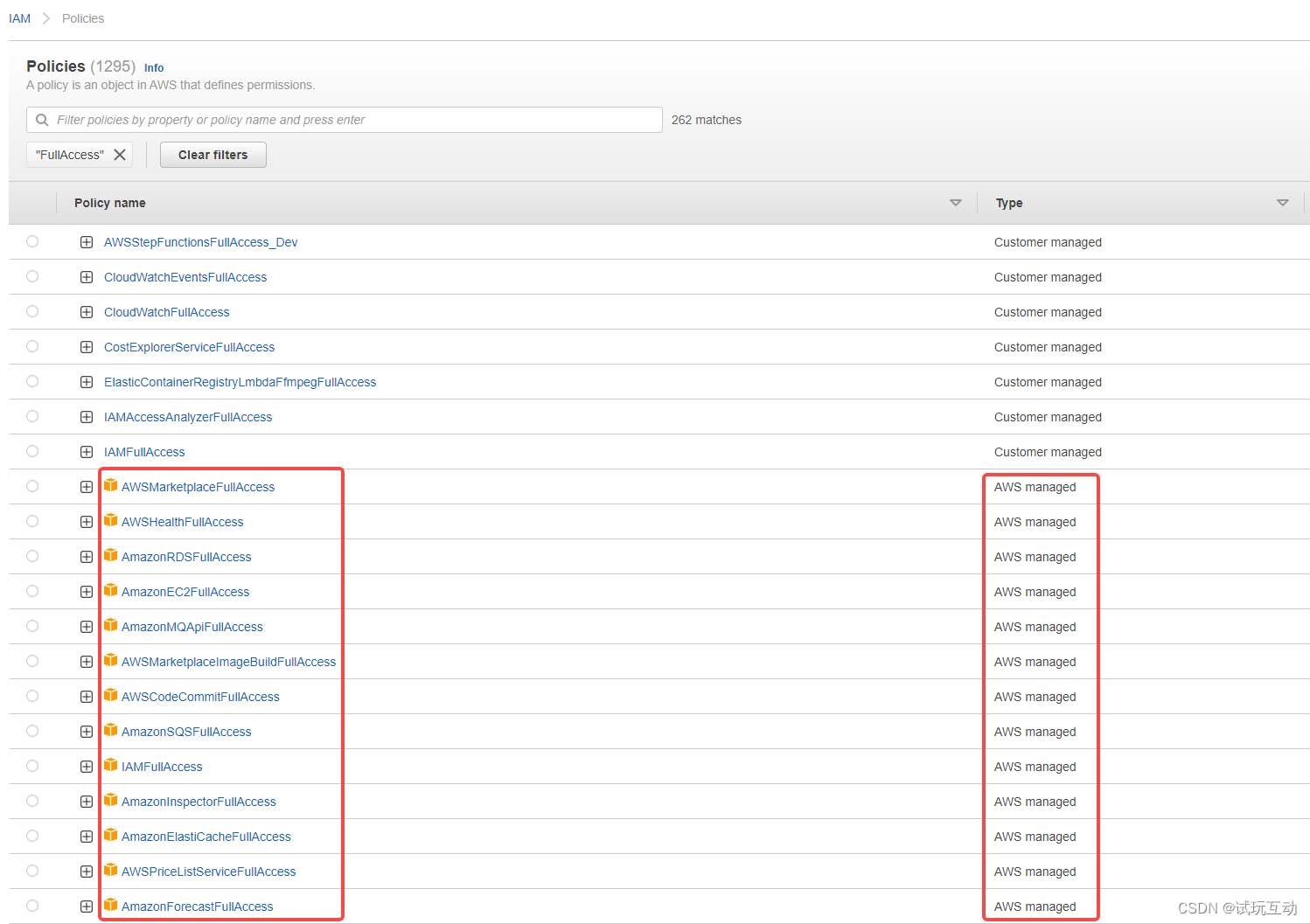This screenshot has height=924, width=1310.
Task: Open the AWSPriceListServiceFullAccess policy link
Action: (208, 872)
